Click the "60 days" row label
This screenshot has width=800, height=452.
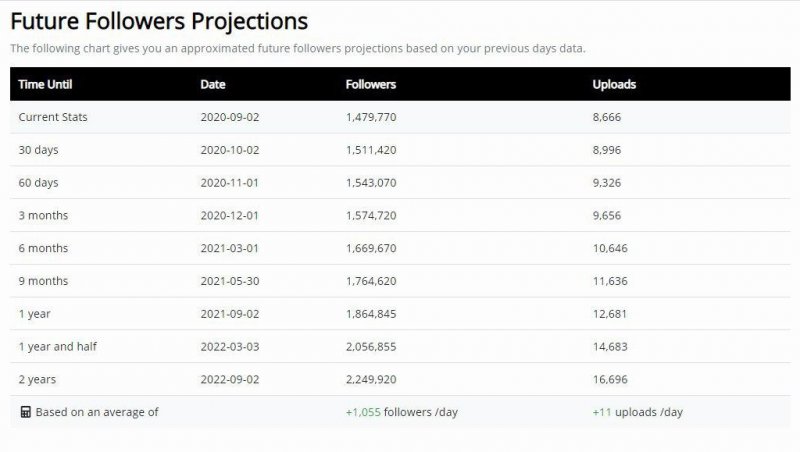coord(39,183)
